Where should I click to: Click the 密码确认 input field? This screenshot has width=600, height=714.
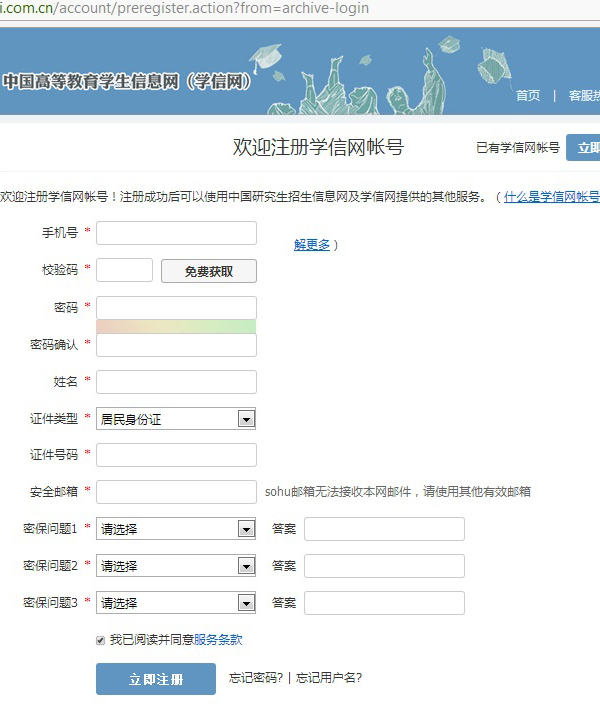176,345
